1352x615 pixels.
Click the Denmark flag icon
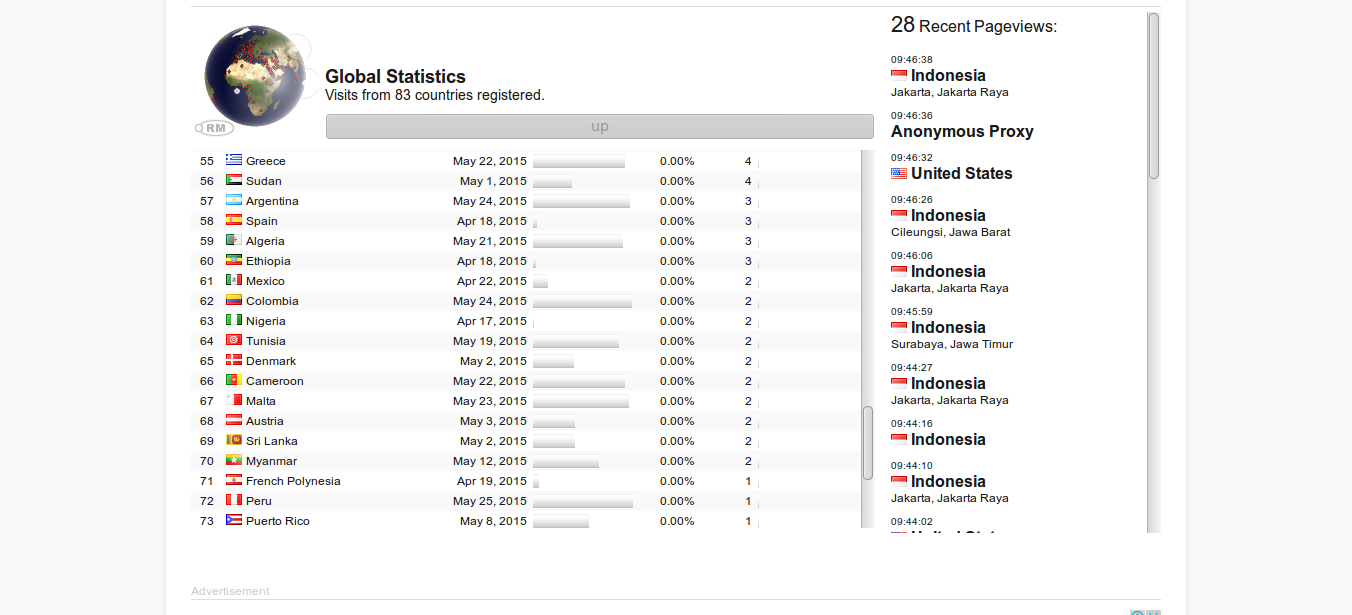click(234, 360)
